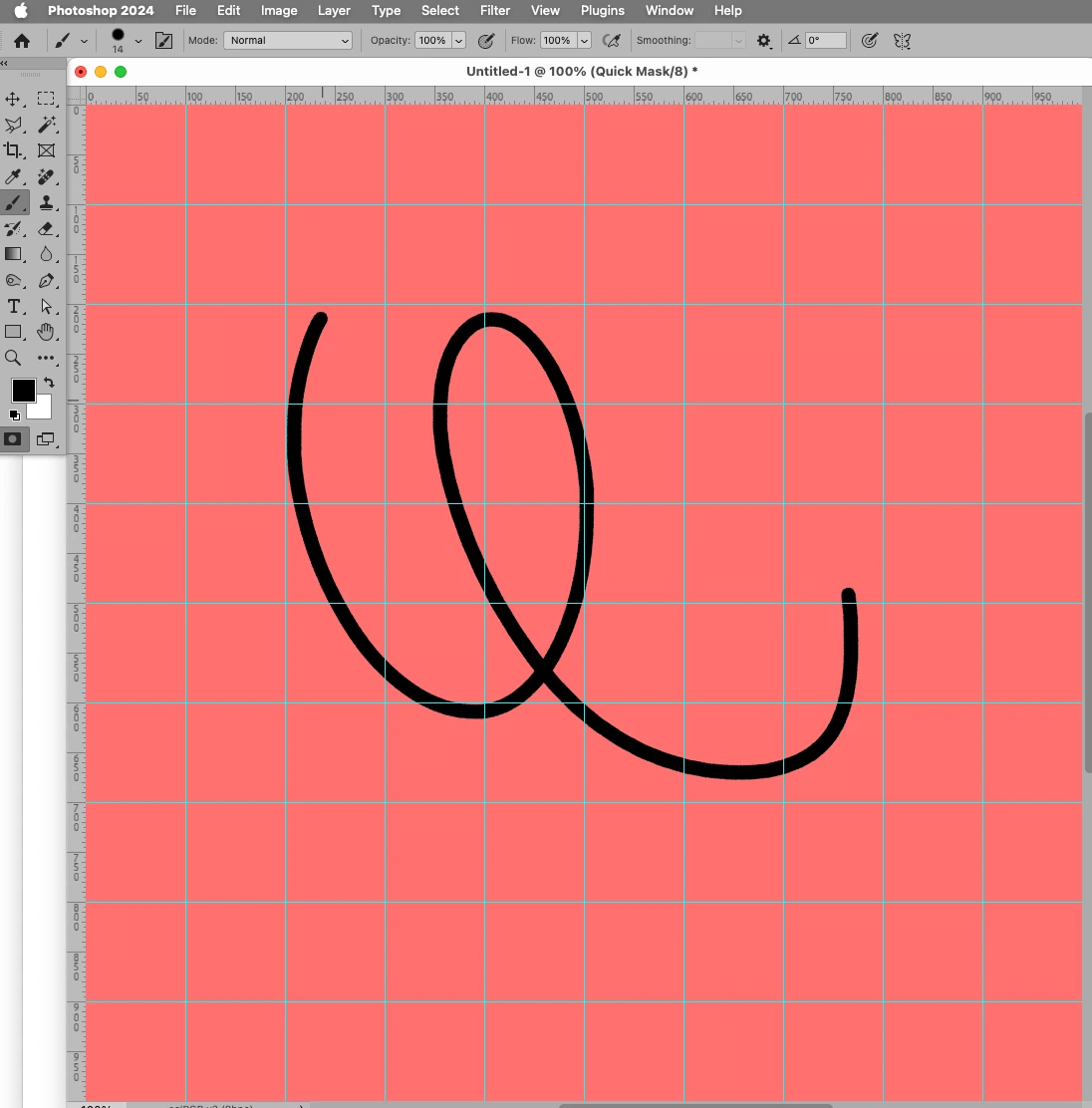Open the Help menu
The image size is (1092, 1108).
pos(727,11)
